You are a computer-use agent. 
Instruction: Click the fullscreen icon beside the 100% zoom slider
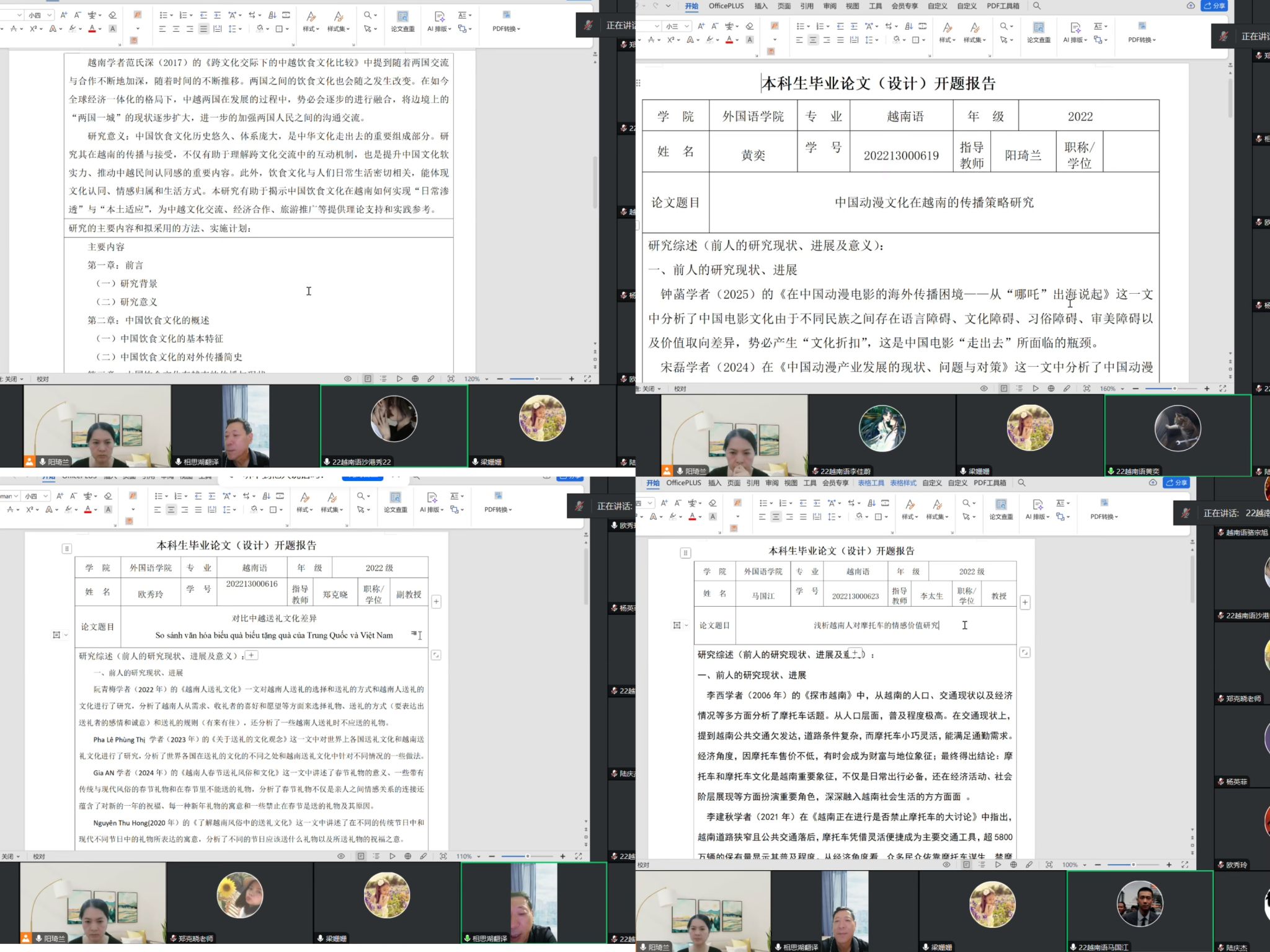point(1184,865)
